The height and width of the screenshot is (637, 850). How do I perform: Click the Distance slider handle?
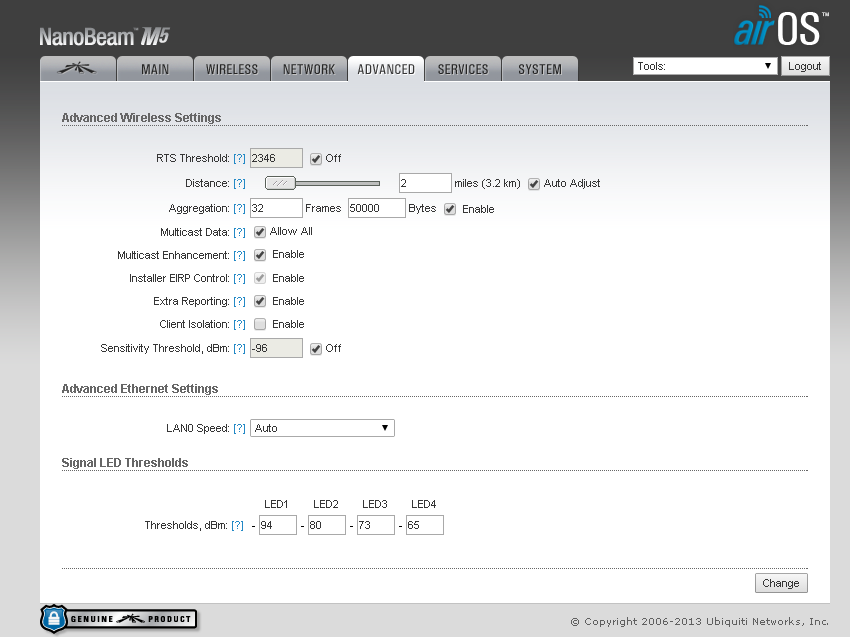click(x=280, y=183)
